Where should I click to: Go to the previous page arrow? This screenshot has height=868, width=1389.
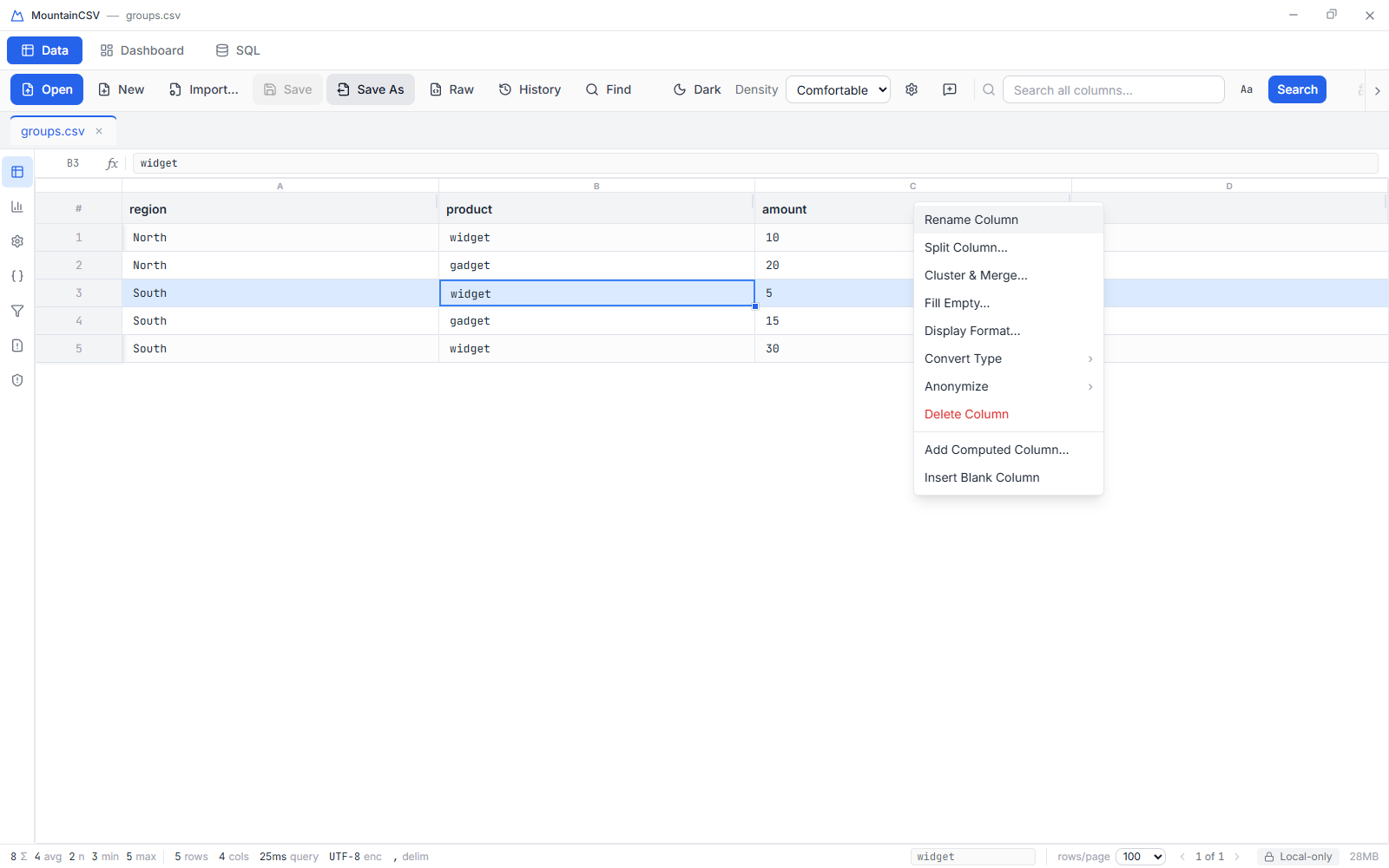(x=1182, y=857)
